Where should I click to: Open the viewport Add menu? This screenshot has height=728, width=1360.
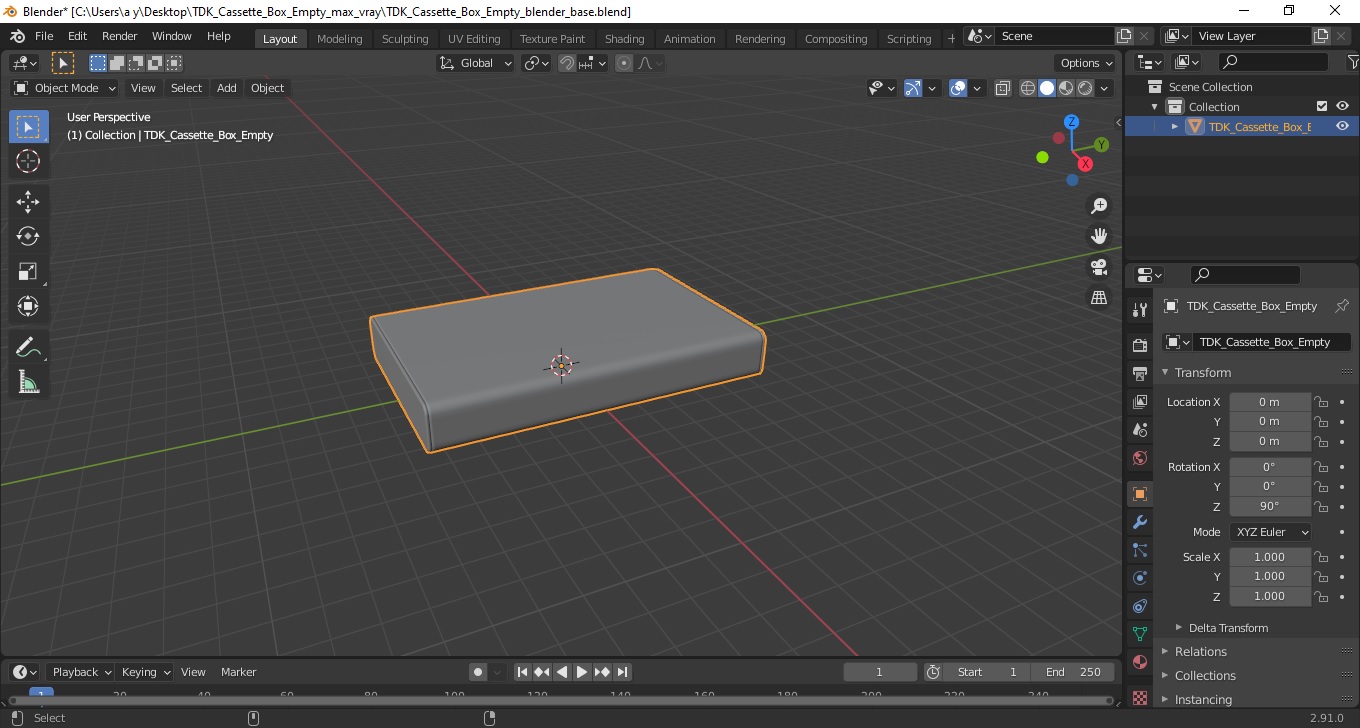pyautogui.click(x=227, y=88)
